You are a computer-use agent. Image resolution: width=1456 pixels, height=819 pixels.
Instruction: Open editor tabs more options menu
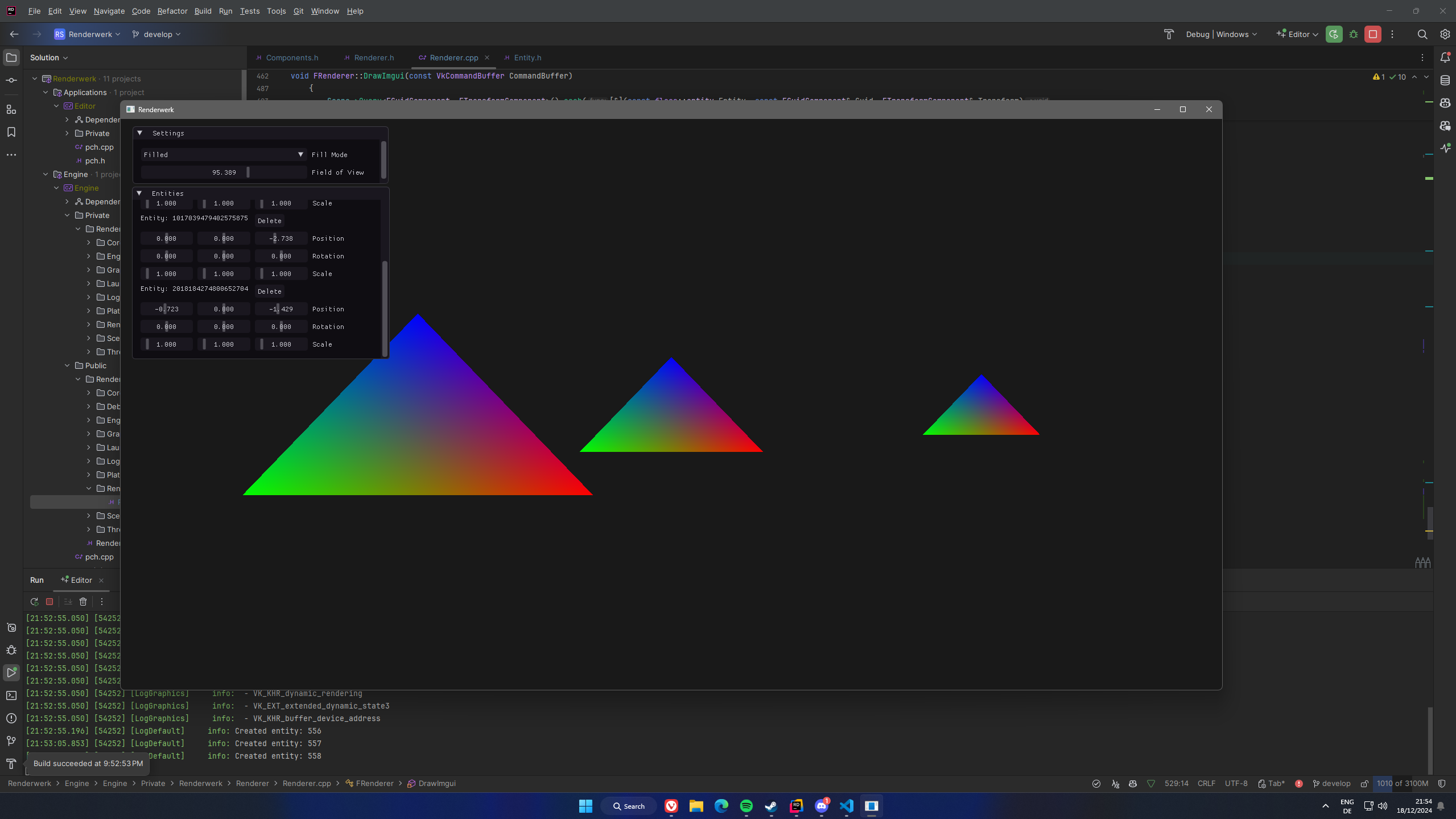[x=1422, y=57]
